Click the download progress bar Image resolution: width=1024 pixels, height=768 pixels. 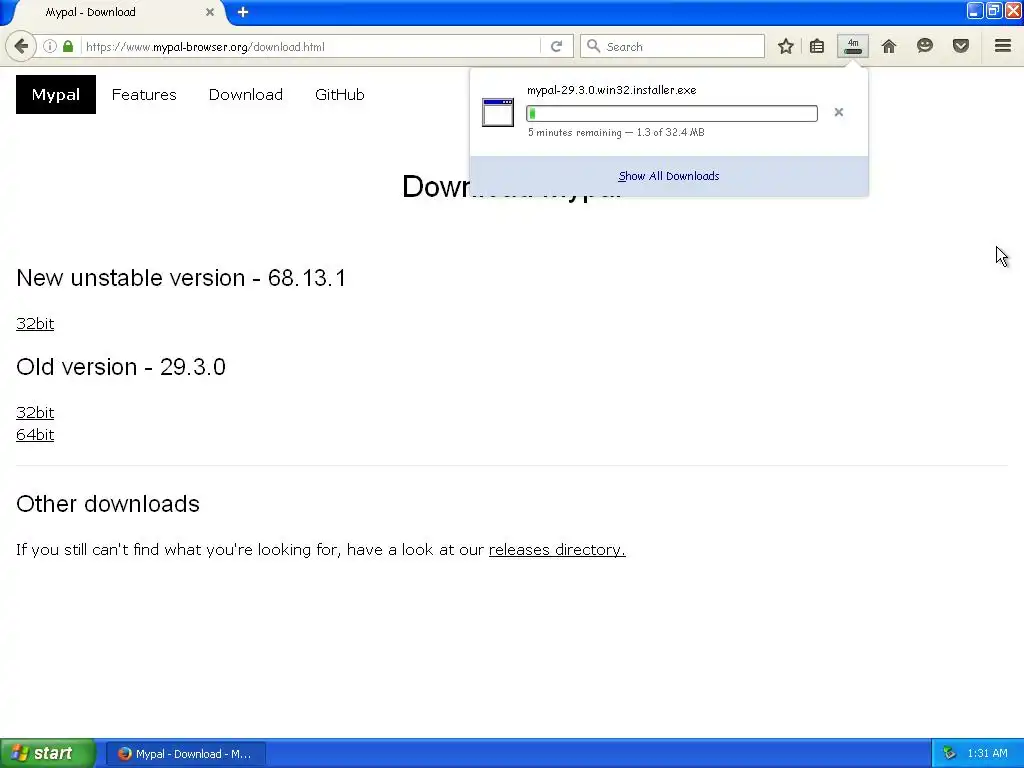coord(672,114)
